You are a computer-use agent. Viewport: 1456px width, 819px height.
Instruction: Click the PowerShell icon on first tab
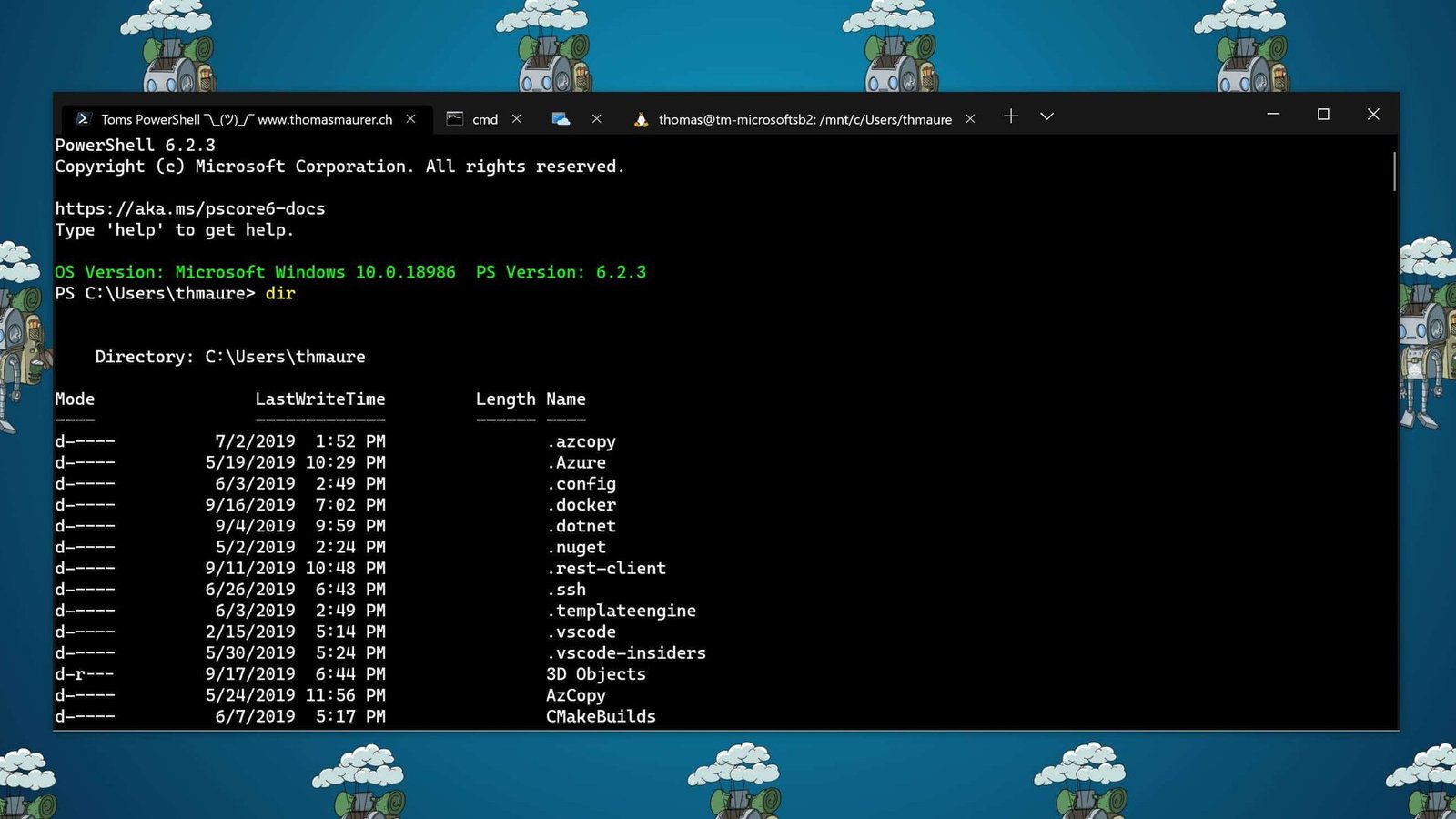pyautogui.click(x=83, y=118)
